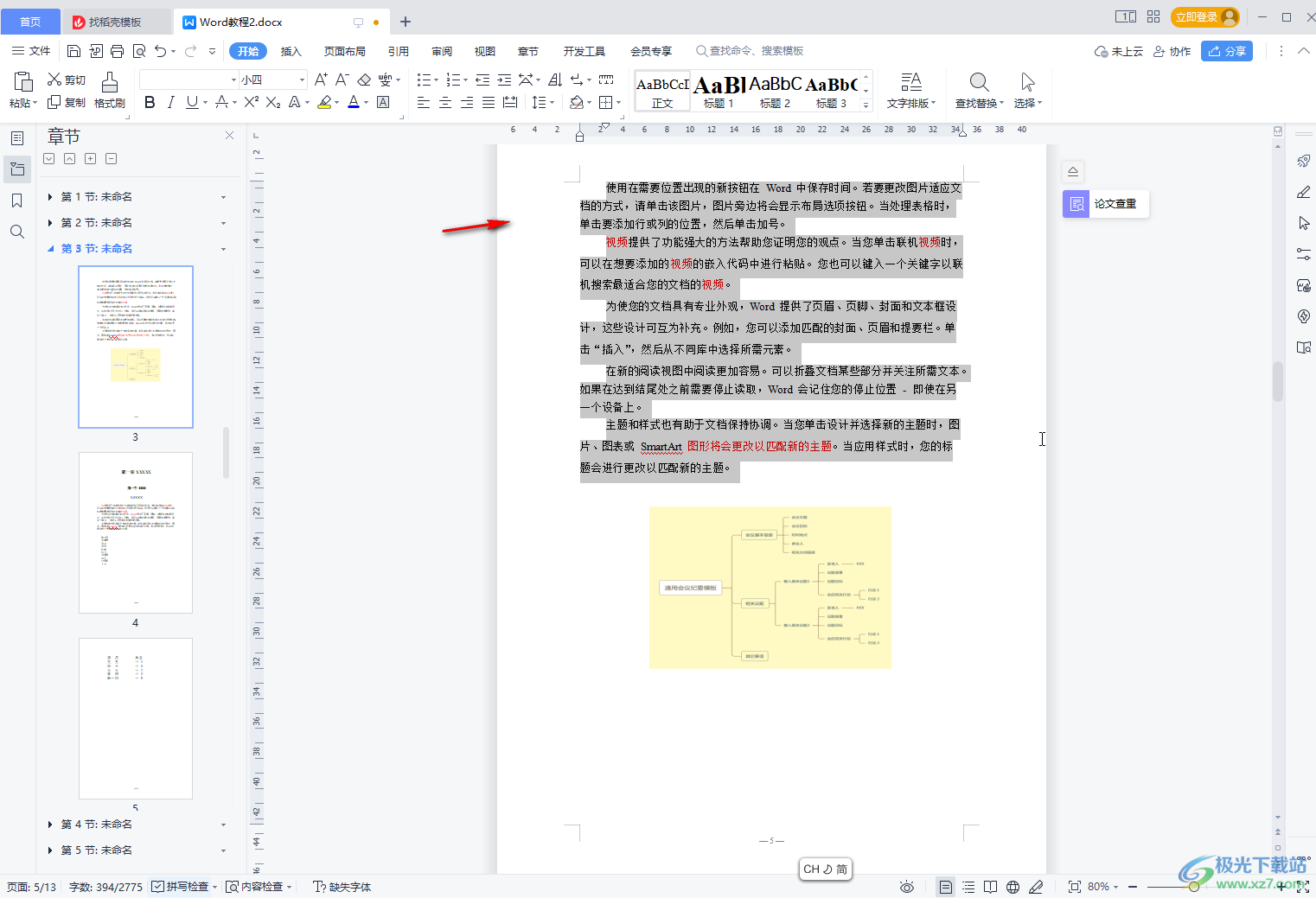The image size is (1316, 898).
Task: Open Print Preview from quick toolbar
Action: [138, 51]
